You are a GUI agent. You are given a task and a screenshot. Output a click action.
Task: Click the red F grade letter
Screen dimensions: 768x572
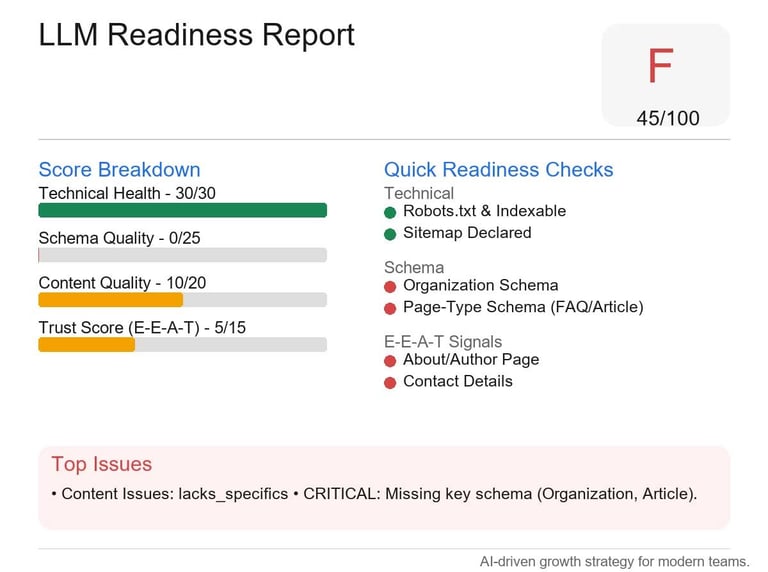[661, 66]
